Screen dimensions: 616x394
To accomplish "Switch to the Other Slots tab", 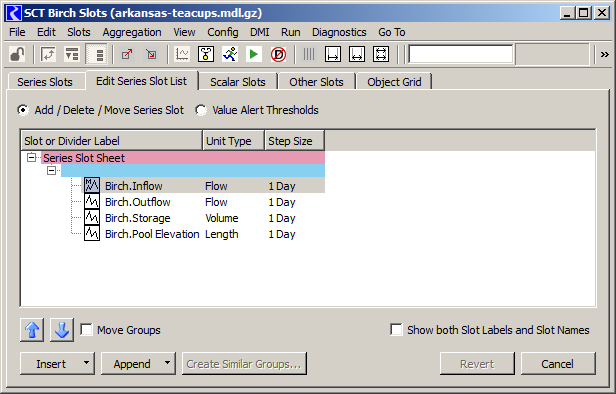I will (316, 82).
